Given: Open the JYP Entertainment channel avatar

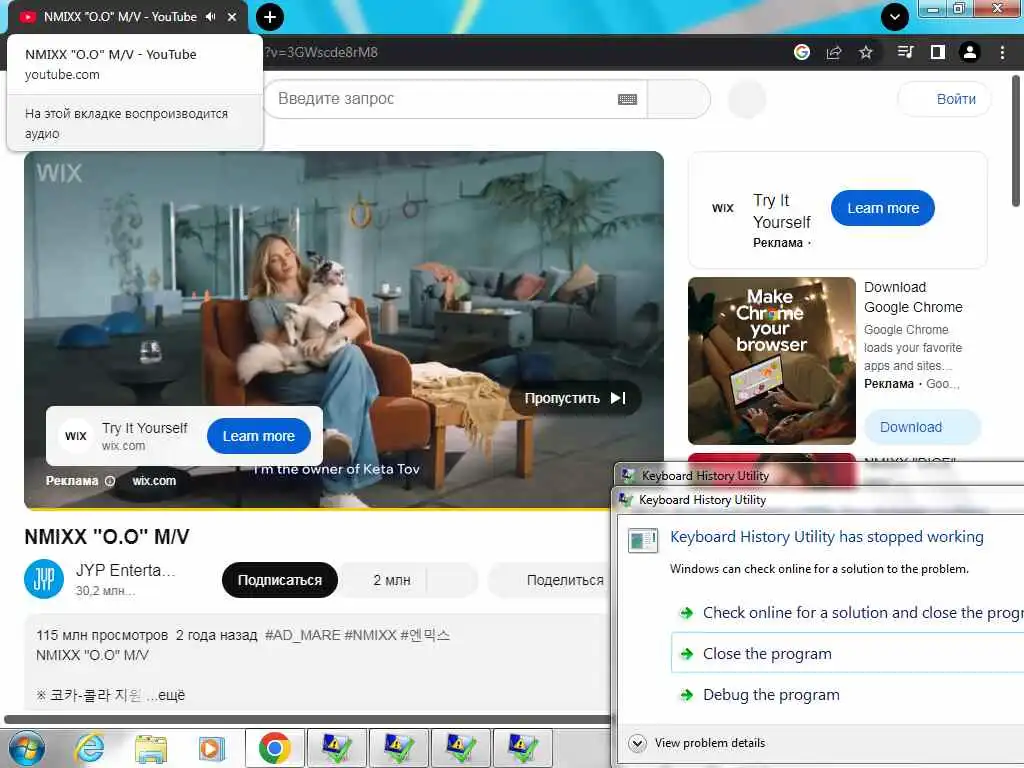Looking at the screenshot, I should 44,579.
